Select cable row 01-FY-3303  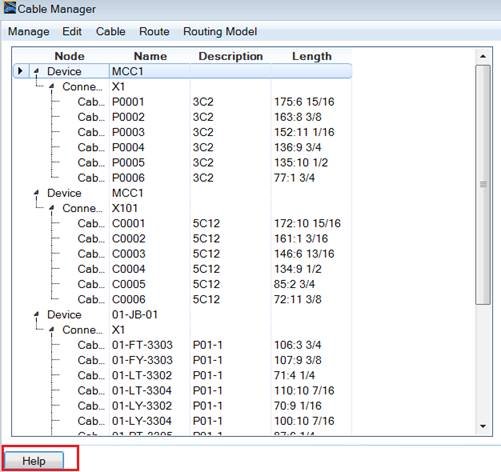pos(182,360)
